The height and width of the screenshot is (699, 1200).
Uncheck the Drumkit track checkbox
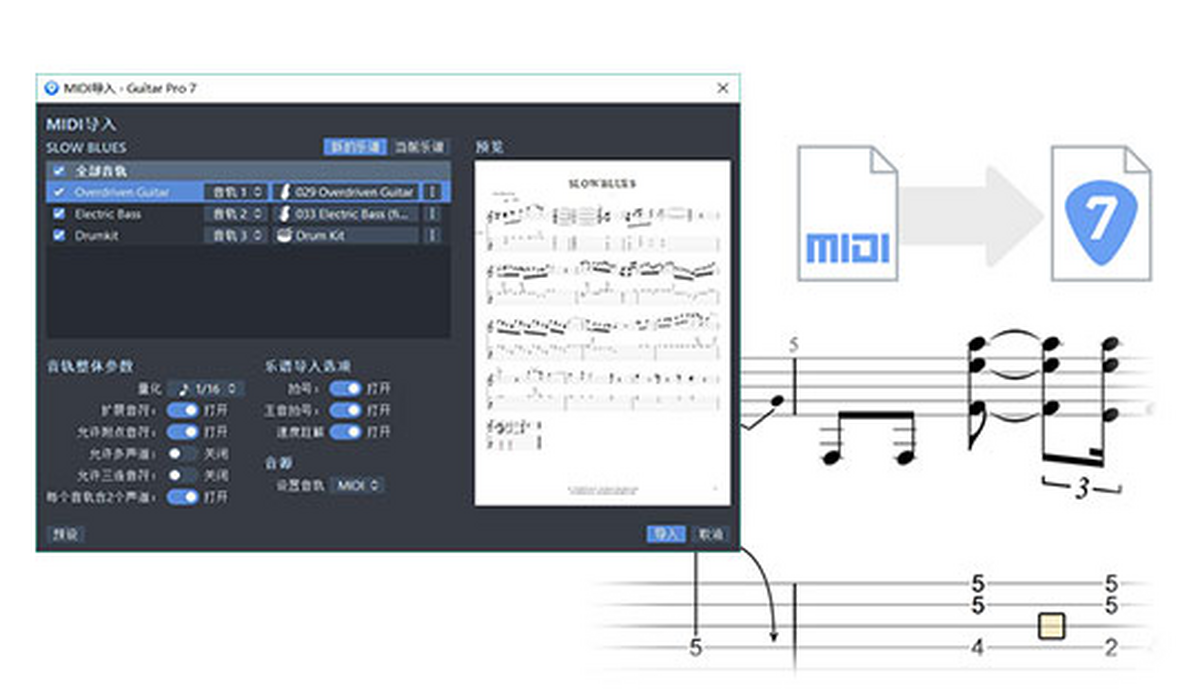pos(59,236)
